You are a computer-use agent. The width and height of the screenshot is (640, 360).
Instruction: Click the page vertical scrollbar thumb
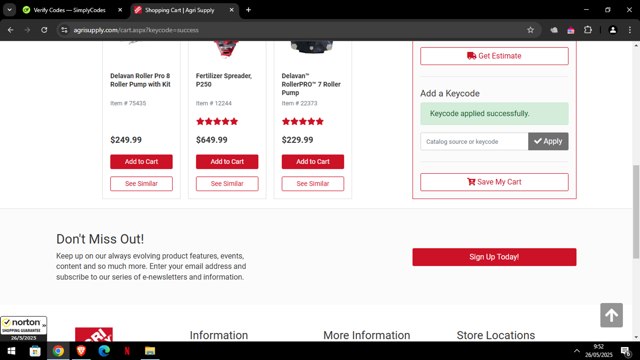click(x=636, y=211)
